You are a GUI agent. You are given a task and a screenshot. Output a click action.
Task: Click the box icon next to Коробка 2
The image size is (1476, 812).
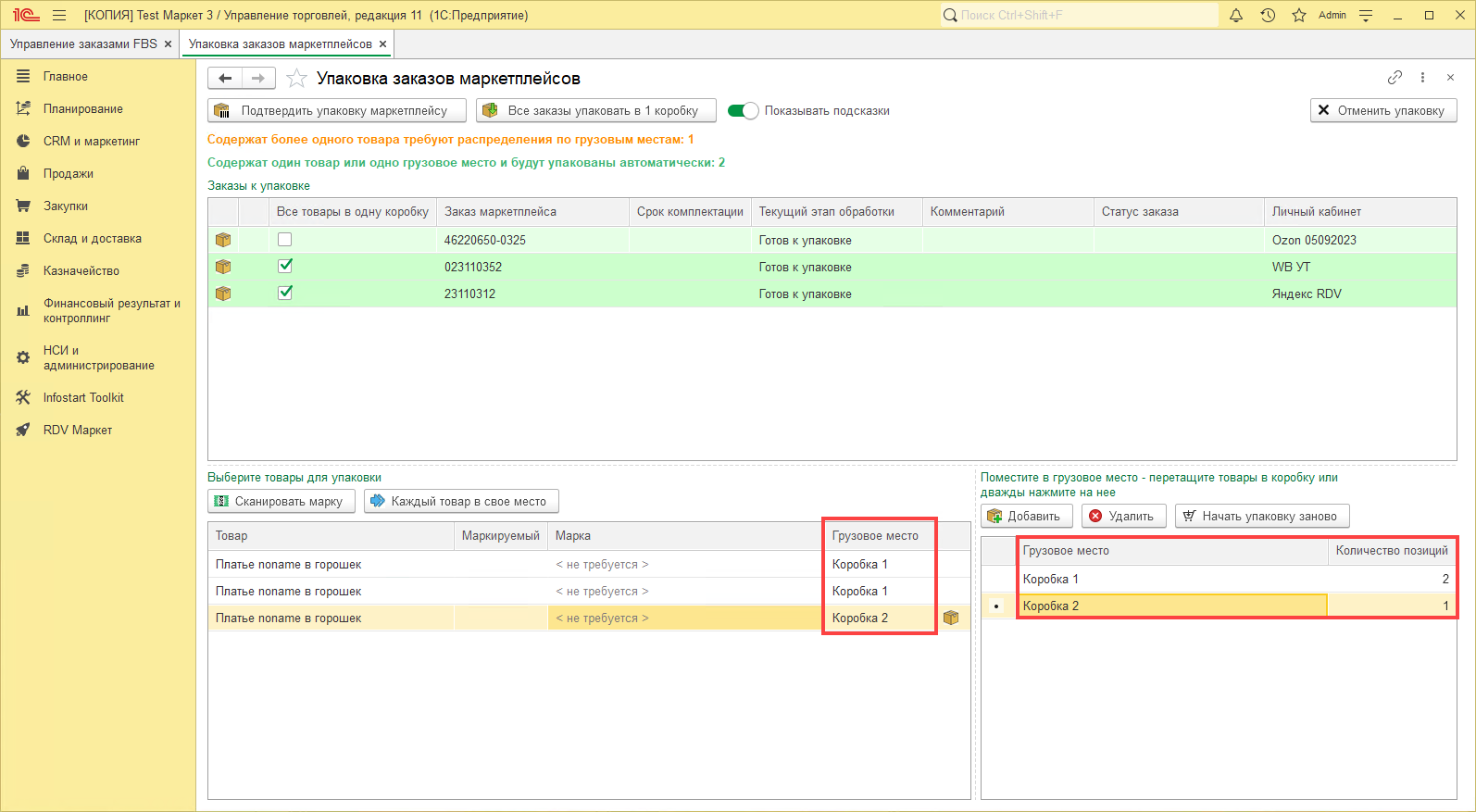[951, 618]
